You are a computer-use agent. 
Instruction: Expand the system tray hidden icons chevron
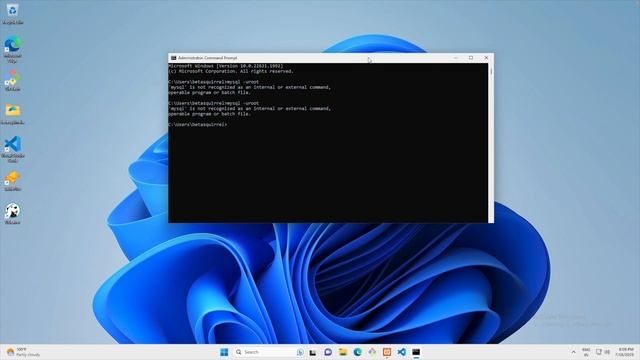click(573, 352)
